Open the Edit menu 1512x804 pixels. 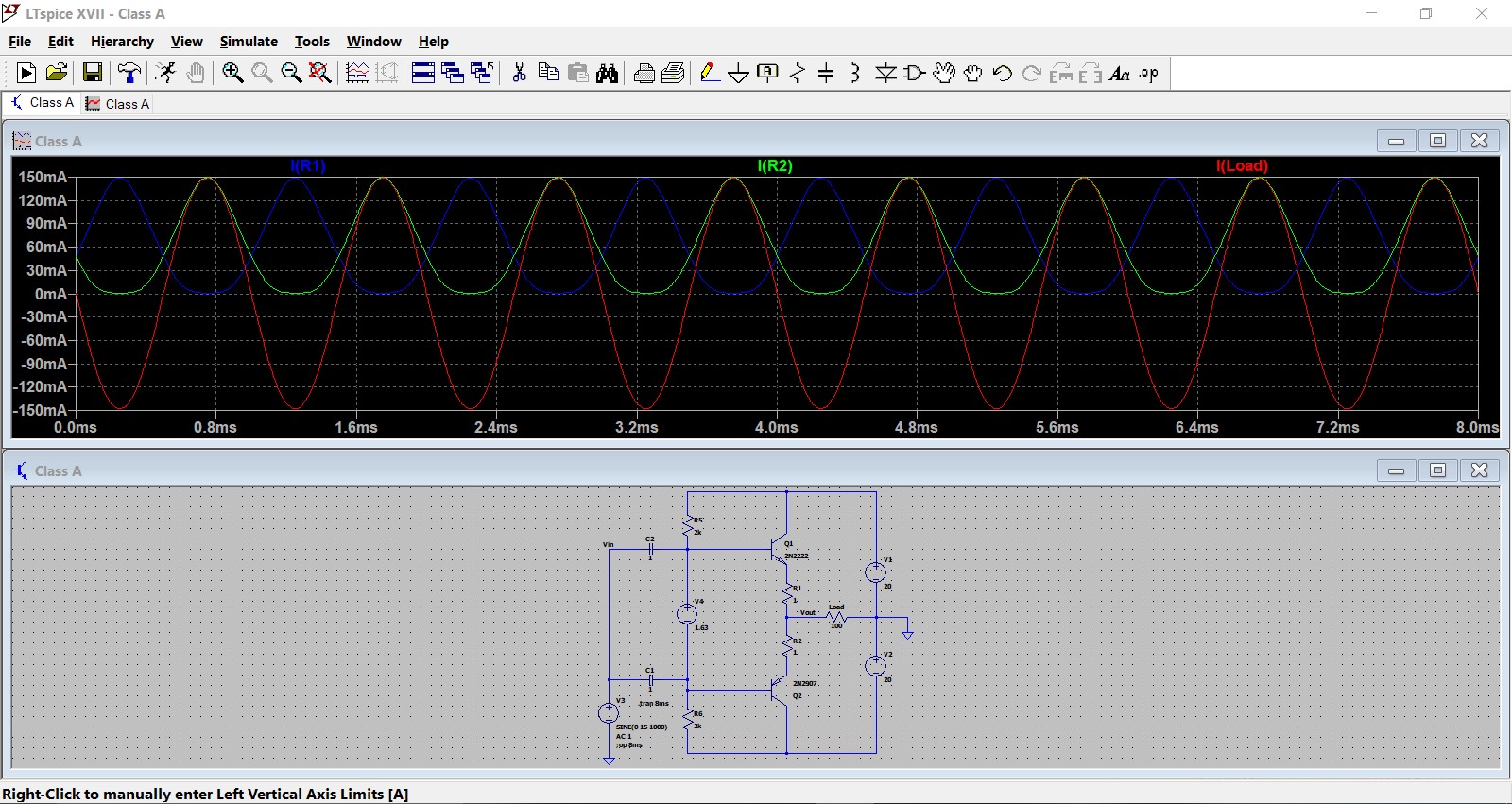60,42
